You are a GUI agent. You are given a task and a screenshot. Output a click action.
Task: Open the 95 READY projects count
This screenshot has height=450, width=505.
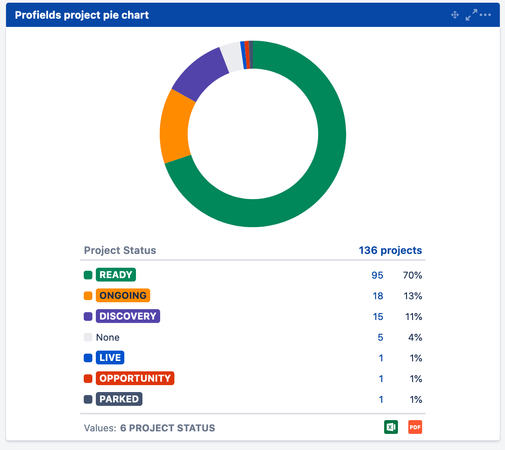(377, 275)
